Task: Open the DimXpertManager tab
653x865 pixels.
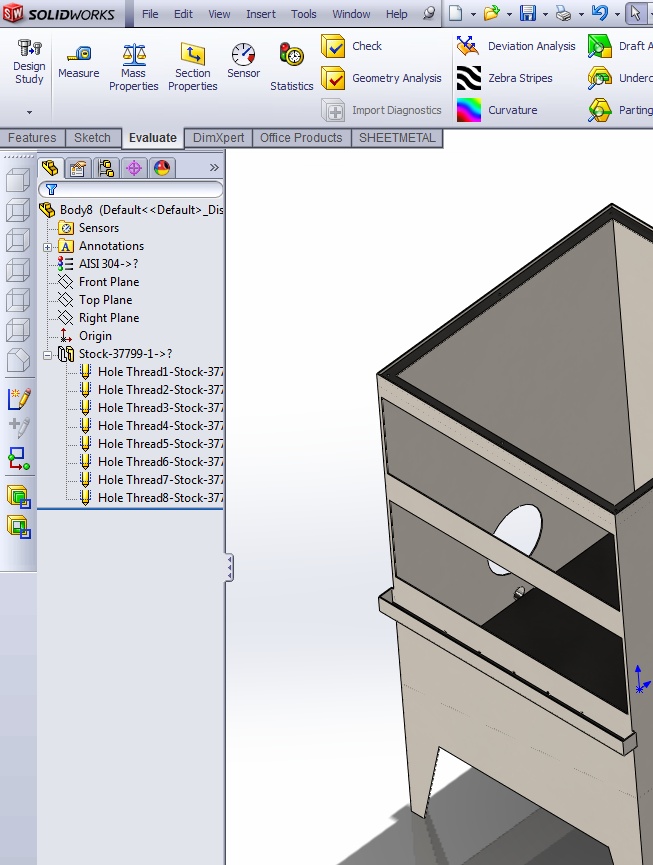Action: [134, 168]
